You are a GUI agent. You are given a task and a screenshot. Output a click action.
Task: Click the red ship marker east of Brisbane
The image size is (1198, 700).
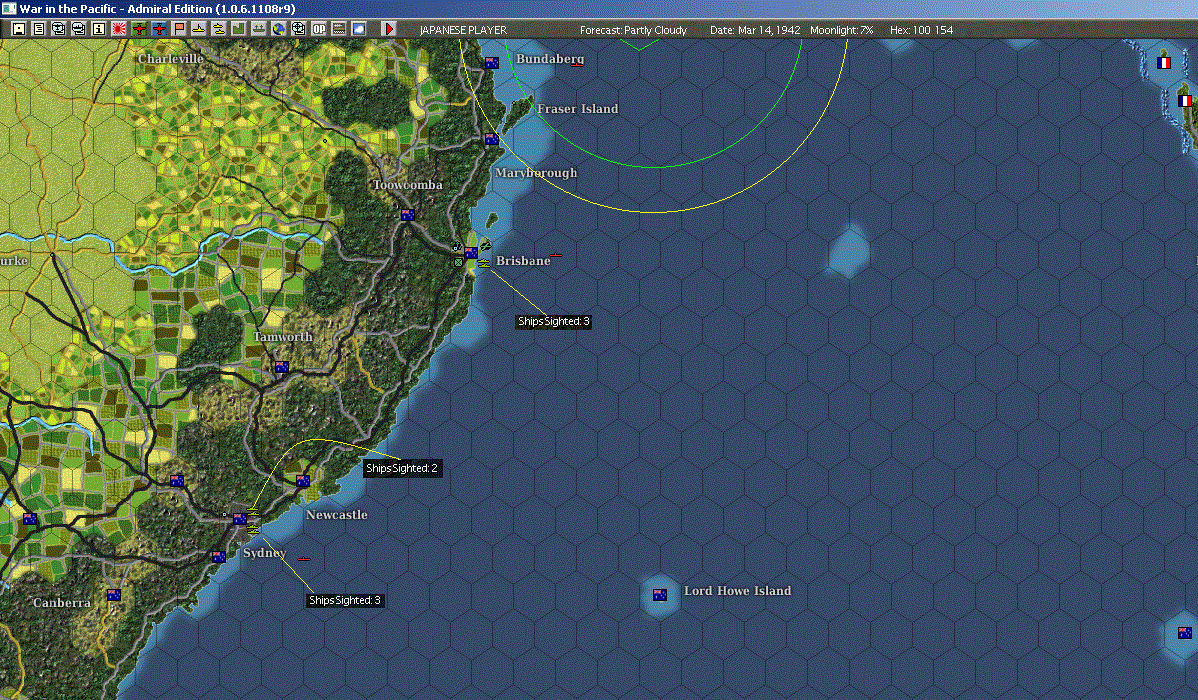tap(555, 255)
